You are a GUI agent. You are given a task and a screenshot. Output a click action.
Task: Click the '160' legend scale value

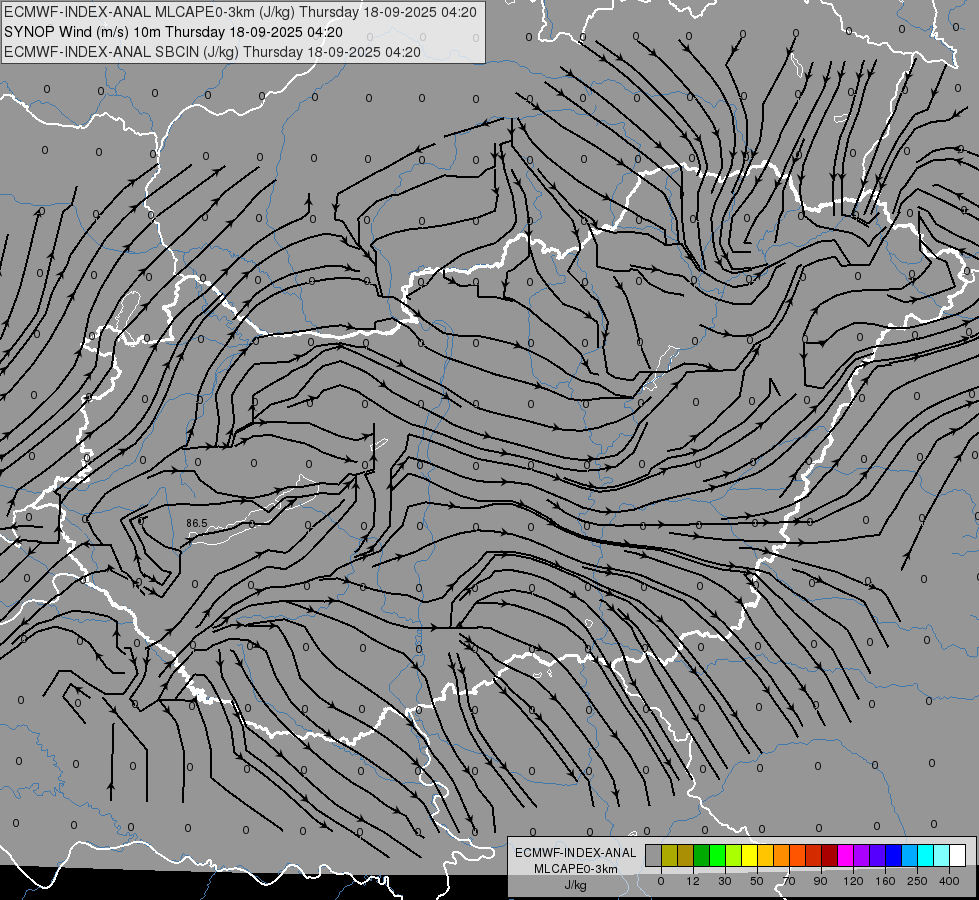pyautogui.click(x=885, y=881)
